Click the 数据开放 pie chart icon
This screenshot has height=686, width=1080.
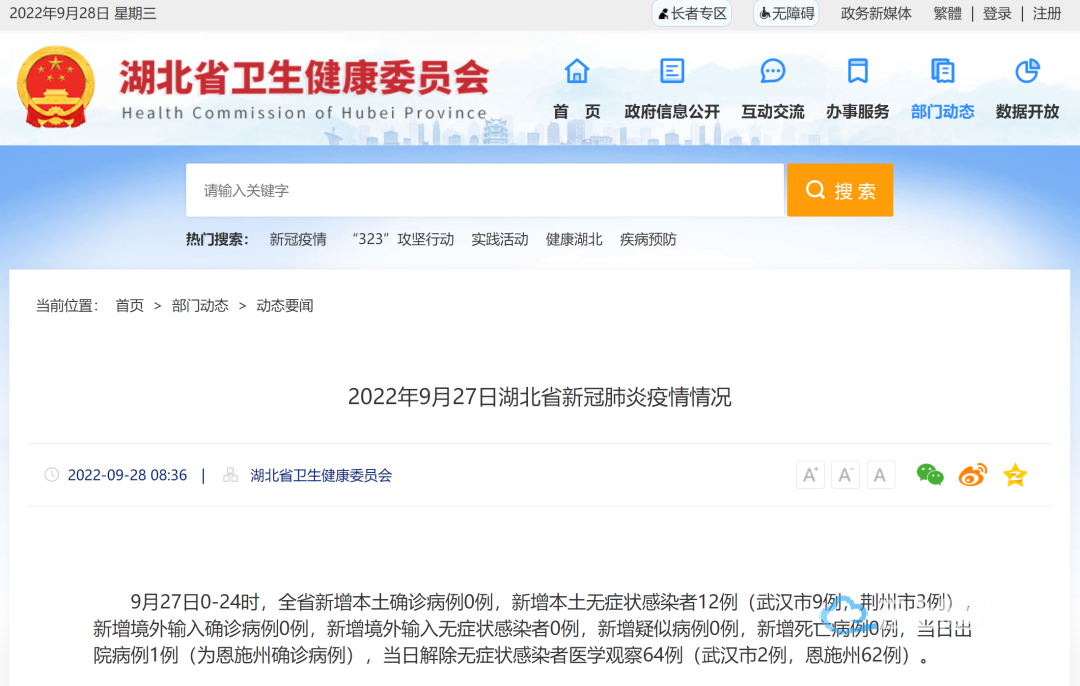pos(1027,71)
